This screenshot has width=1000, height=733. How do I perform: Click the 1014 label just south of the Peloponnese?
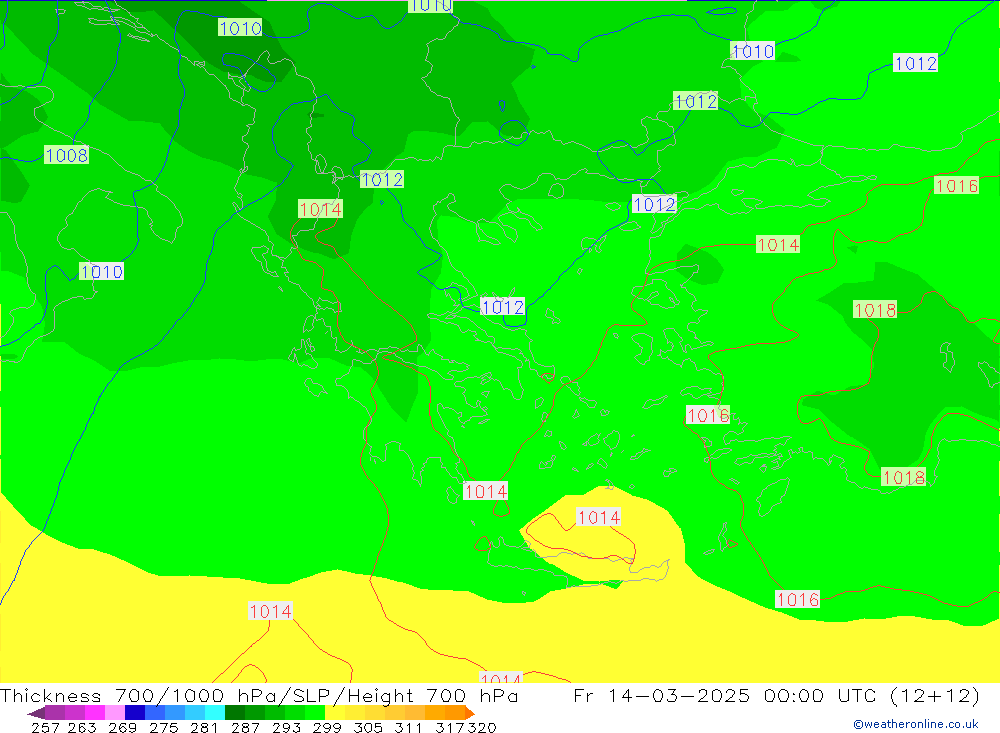click(485, 491)
